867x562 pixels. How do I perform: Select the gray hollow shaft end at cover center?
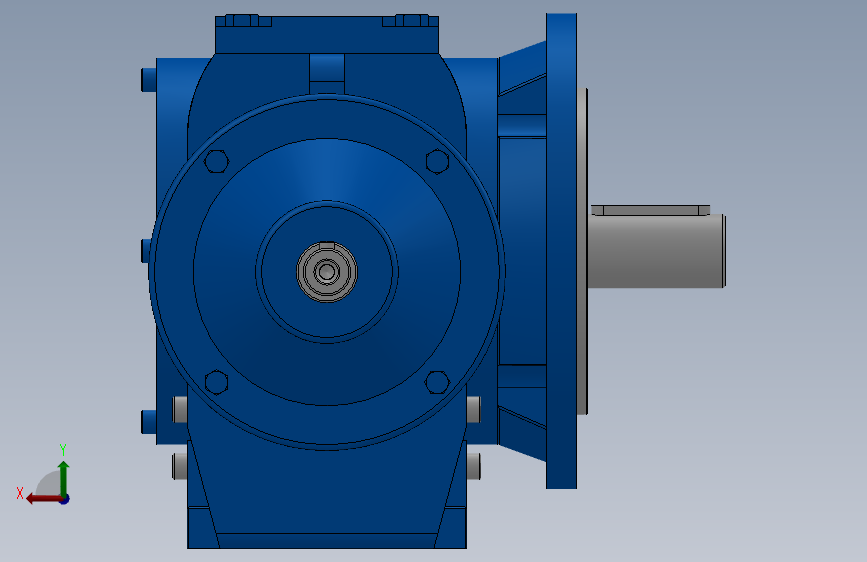pos(327,272)
